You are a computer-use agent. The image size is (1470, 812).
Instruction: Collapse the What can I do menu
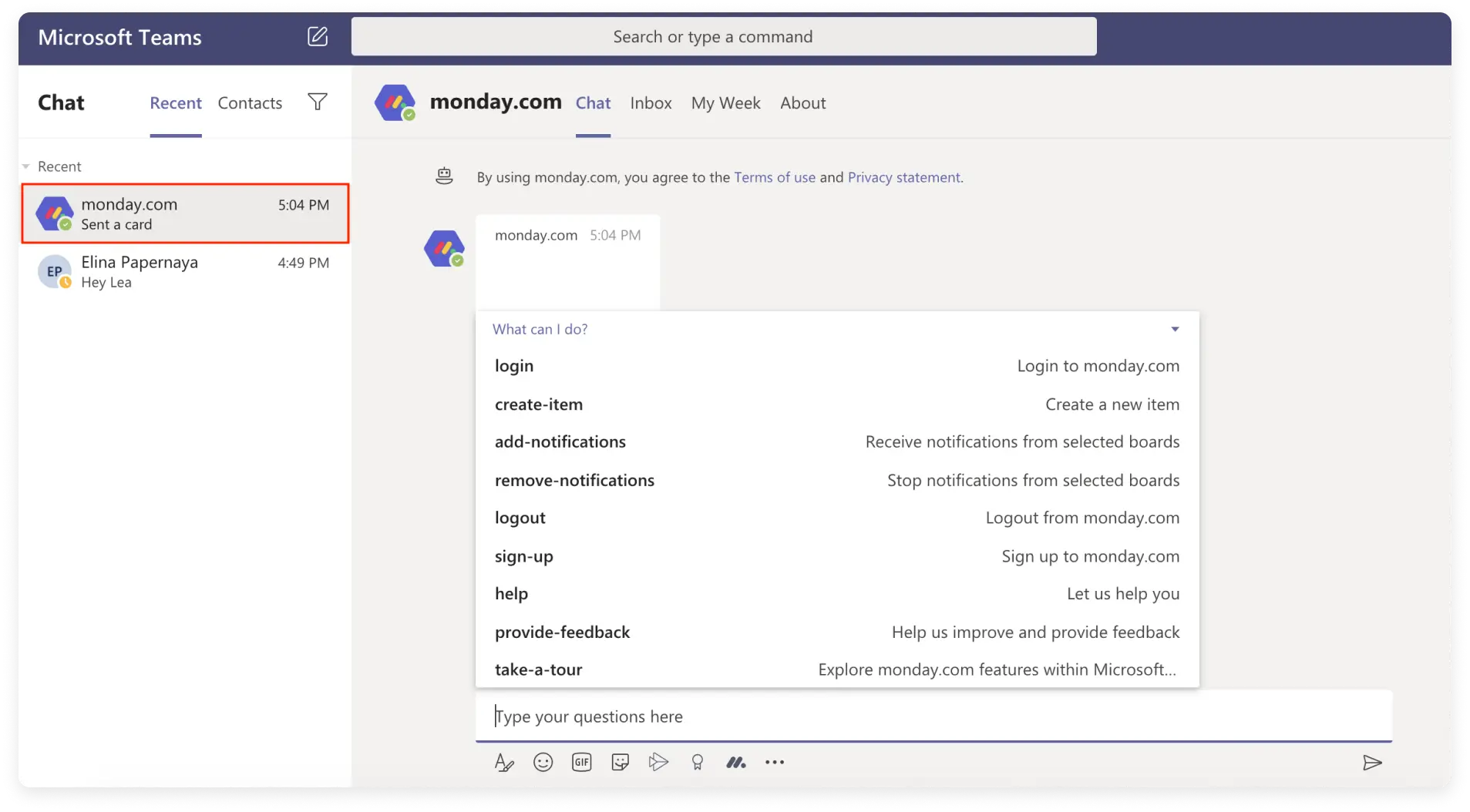click(x=1175, y=329)
